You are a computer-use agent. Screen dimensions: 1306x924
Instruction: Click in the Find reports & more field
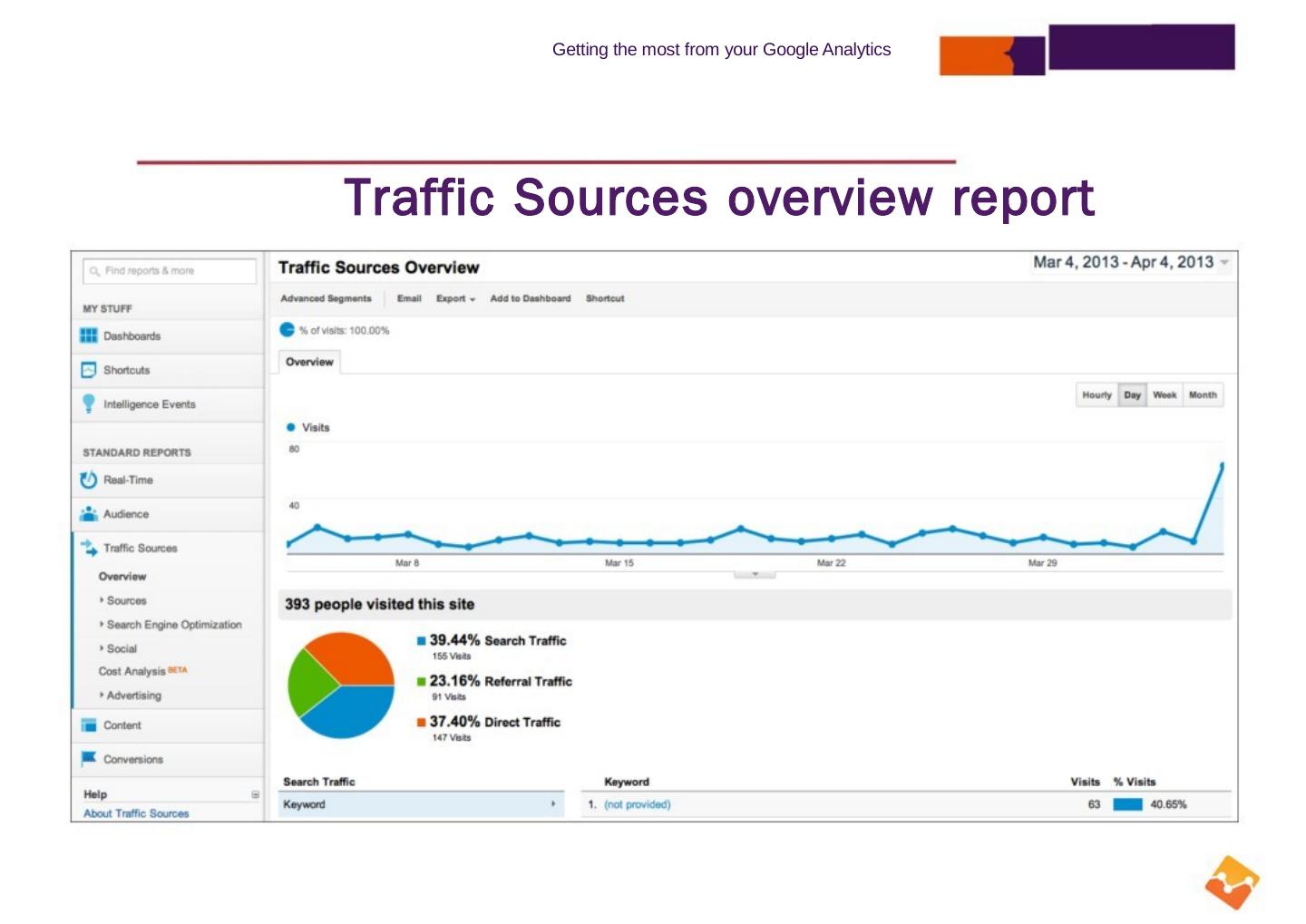(x=170, y=271)
